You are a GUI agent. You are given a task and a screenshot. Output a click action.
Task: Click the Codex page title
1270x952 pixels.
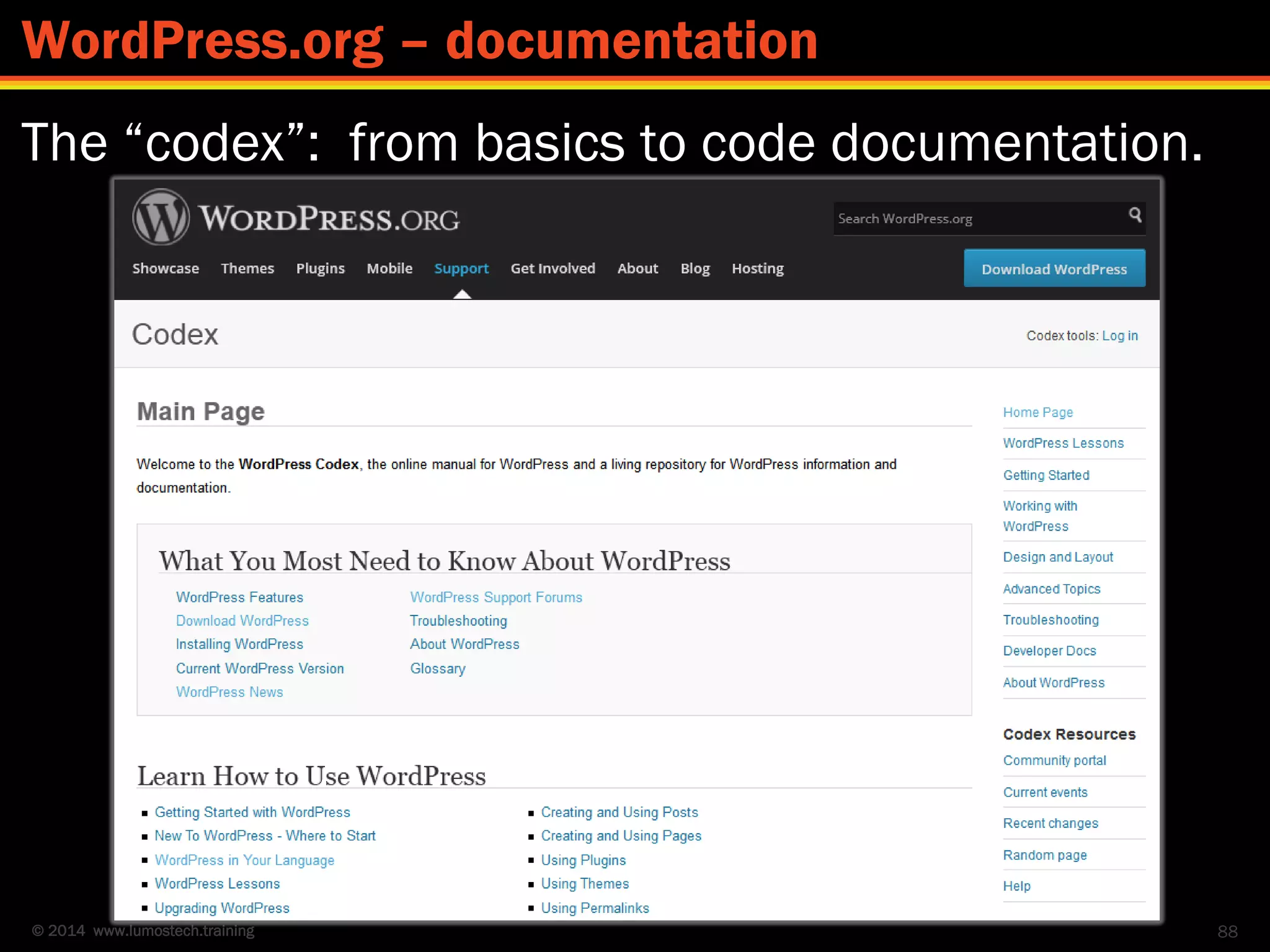pos(175,334)
